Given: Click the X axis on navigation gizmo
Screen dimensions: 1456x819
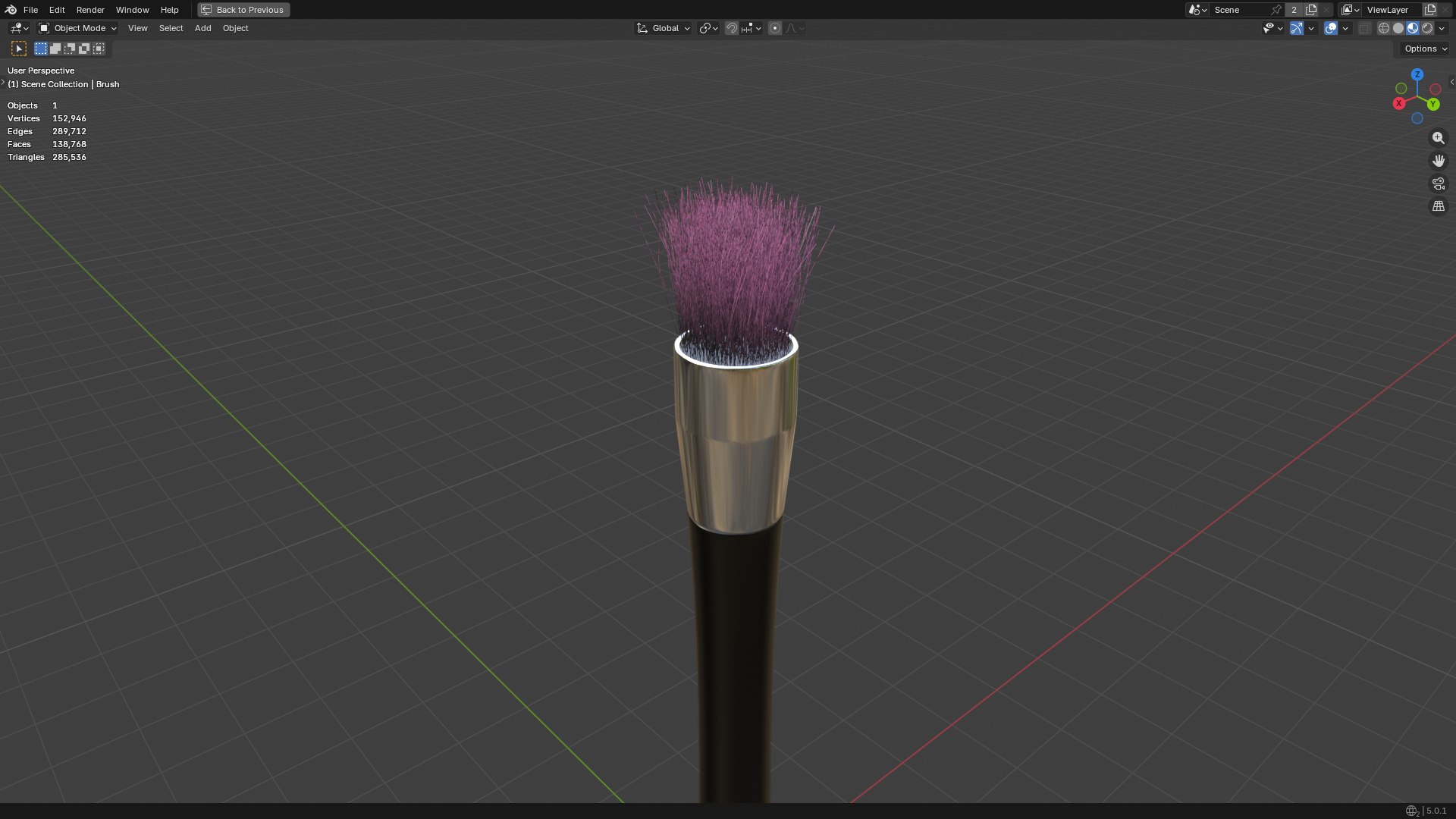Looking at the screenshot, I should coord(1399,103).
